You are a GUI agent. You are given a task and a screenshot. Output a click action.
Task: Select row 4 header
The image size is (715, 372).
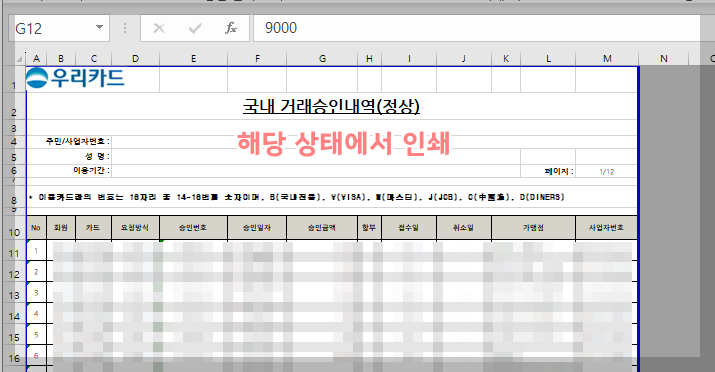pyautogui.click(x=14, y=142)
